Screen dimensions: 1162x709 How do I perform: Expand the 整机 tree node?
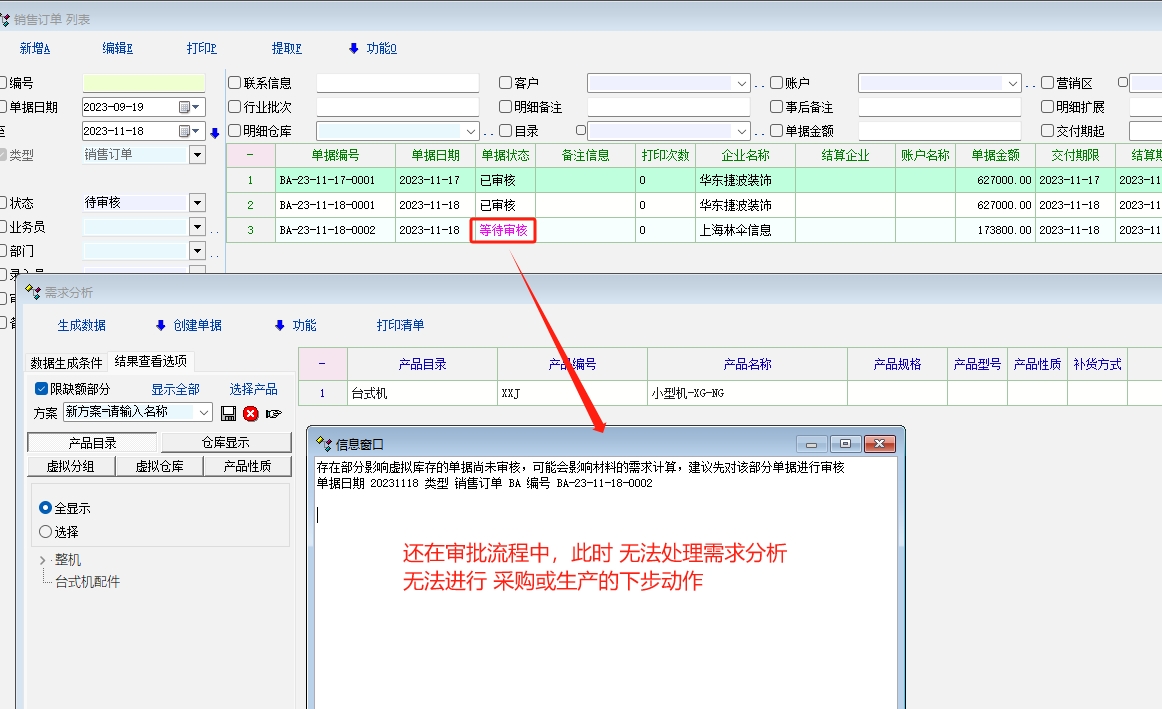point(42,560)
